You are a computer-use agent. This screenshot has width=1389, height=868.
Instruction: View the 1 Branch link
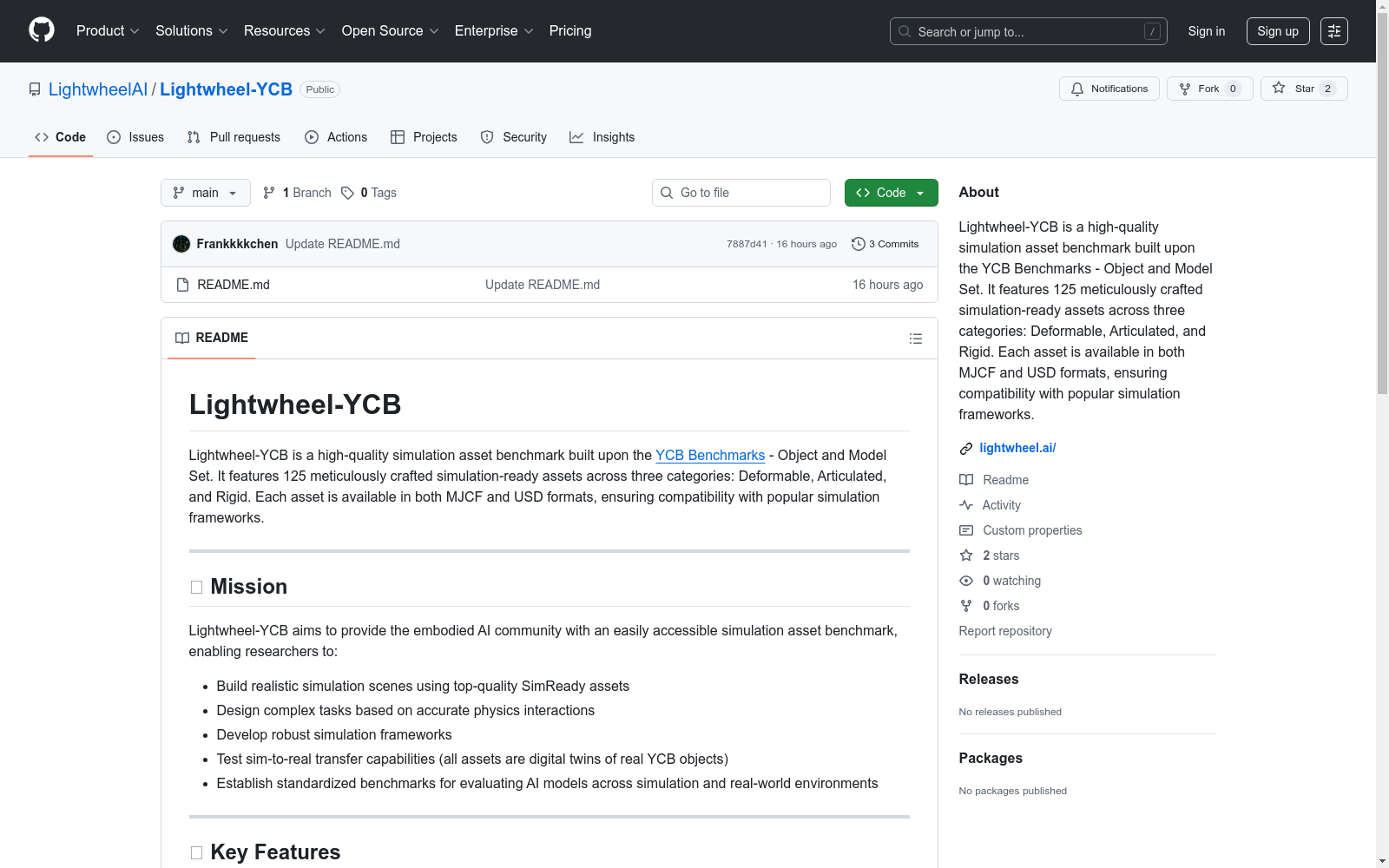[x=297, y=193]
